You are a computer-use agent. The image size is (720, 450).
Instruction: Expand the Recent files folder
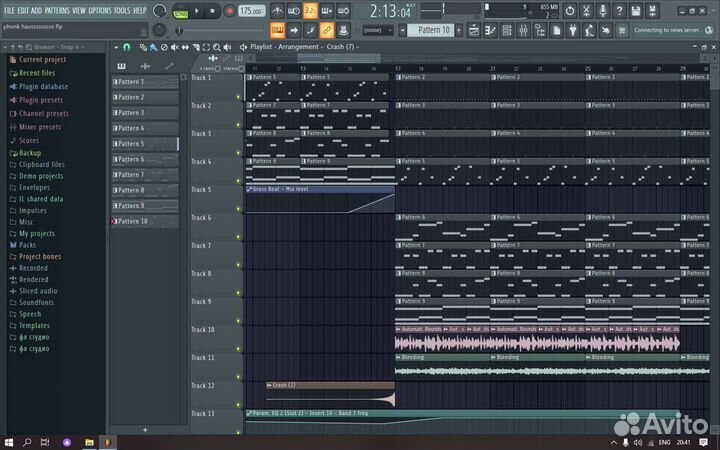click(x=37, y=73)
